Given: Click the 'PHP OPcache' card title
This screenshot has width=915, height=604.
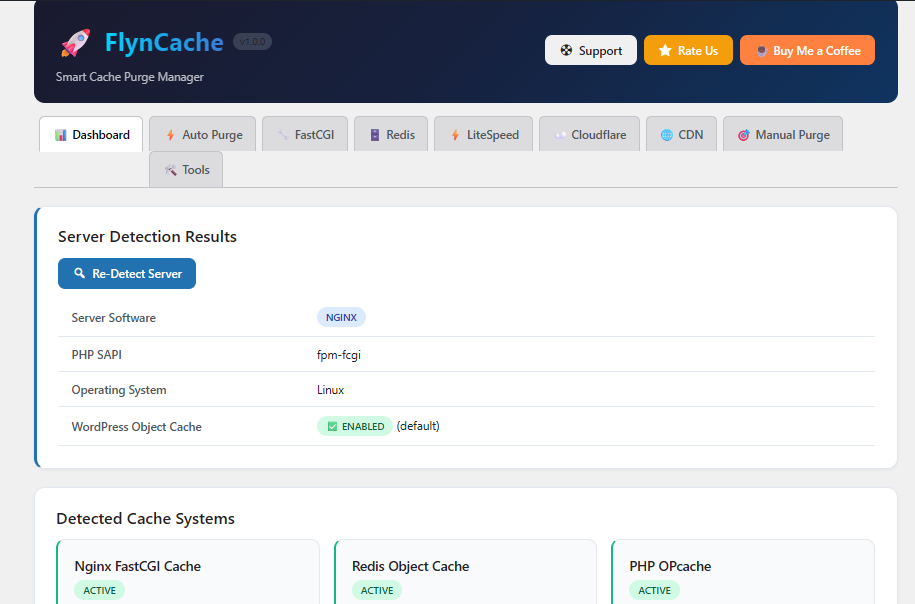Looking at the screenshot, I should (670, 566).
